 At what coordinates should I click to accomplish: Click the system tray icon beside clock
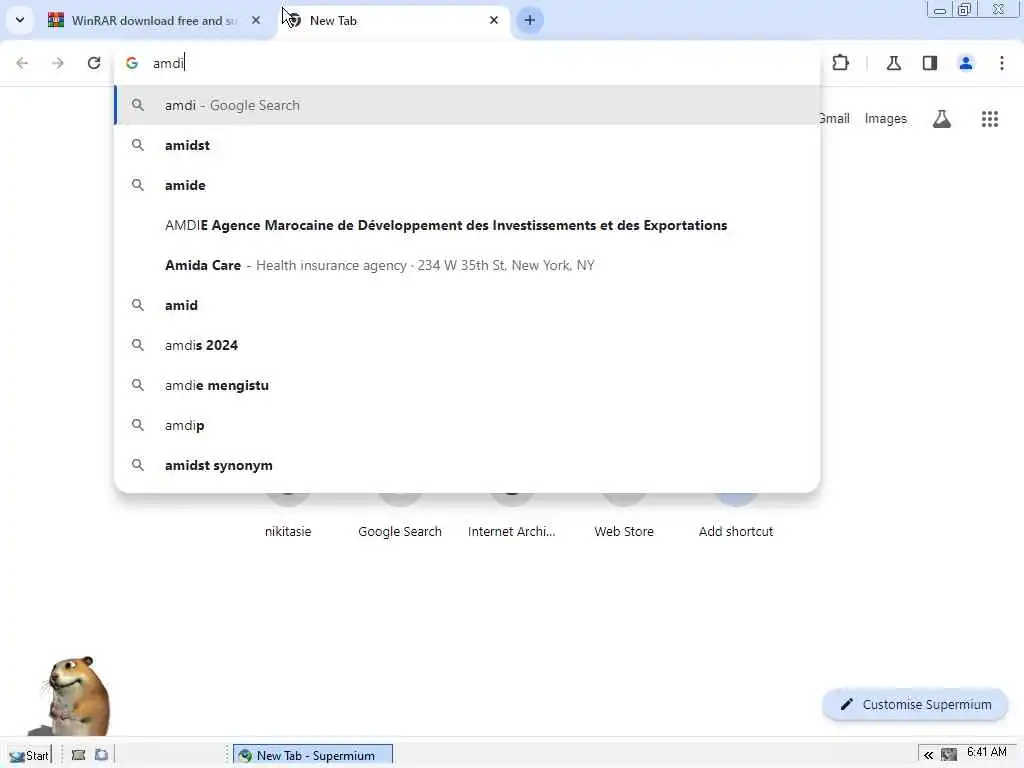[x=949, y=756]
